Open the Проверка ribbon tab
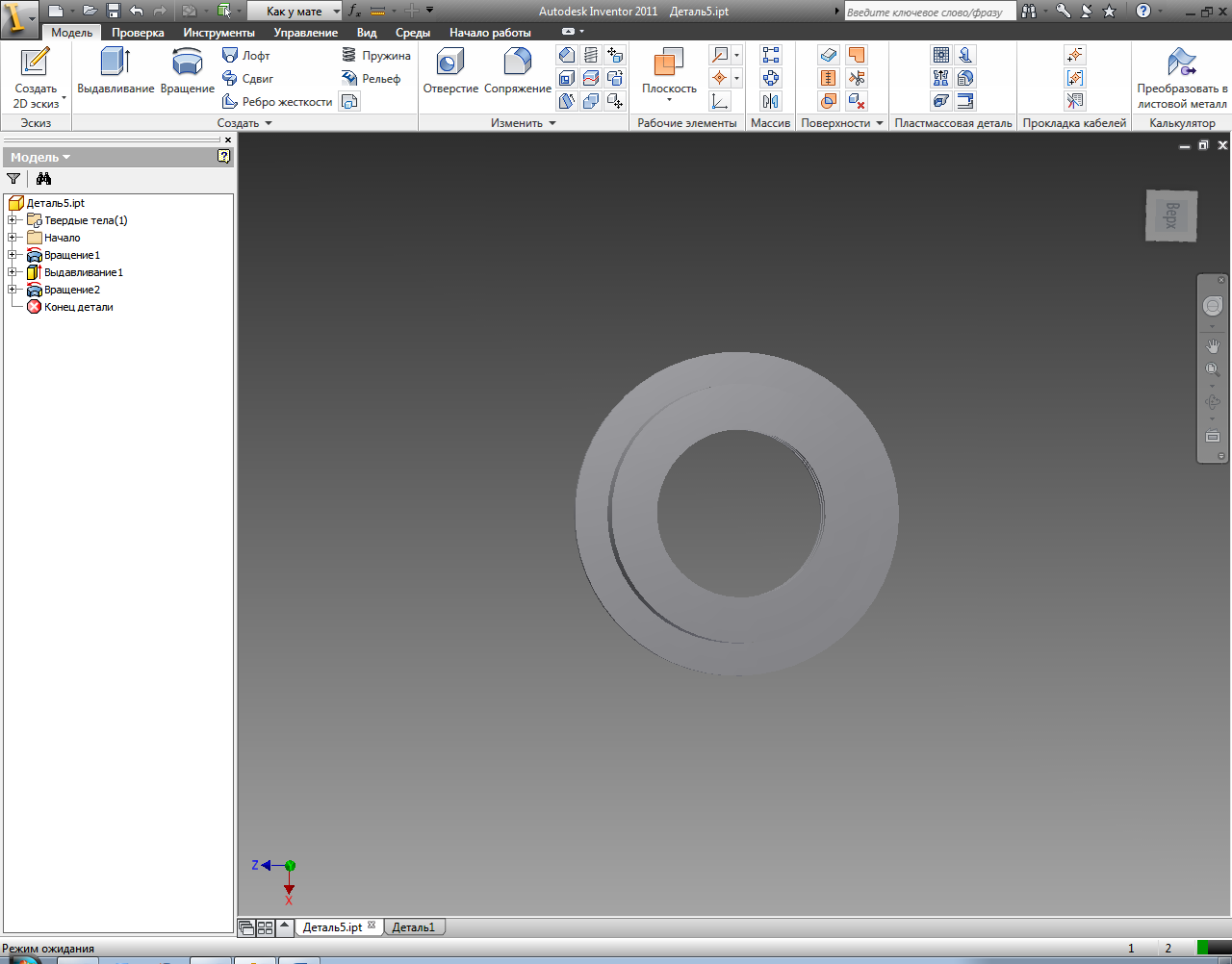The image size is (1232, 964). (x=138, y=33)
